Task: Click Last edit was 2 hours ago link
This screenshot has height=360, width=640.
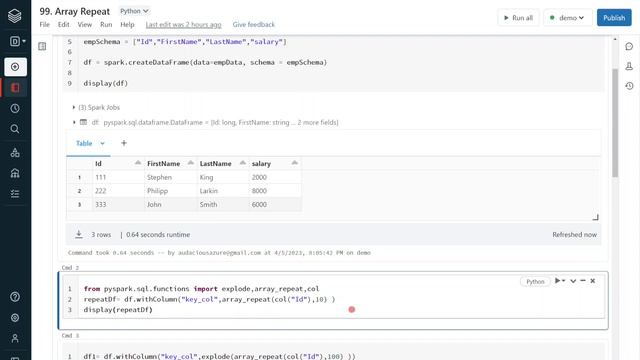Action: [183, 24]
